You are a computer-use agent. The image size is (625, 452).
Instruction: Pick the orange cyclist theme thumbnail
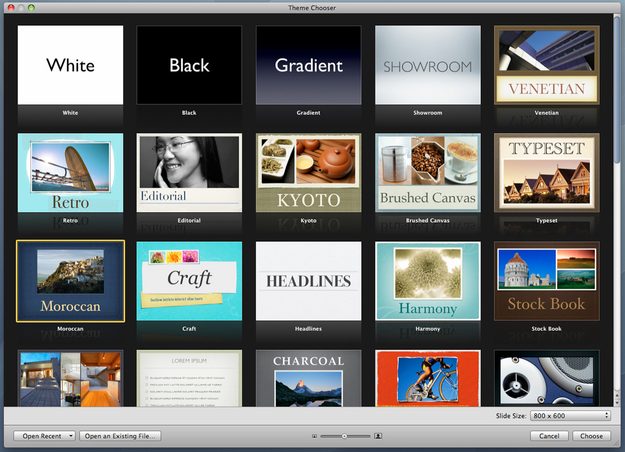click(428, 379)
